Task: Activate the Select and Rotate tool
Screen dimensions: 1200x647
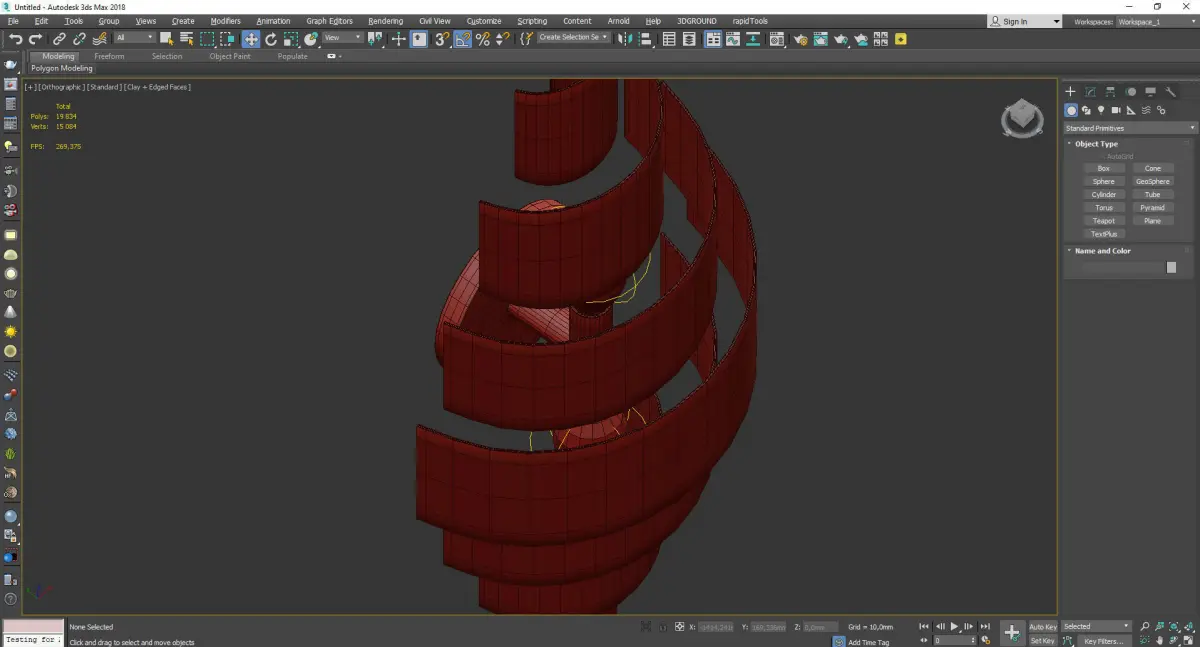Action: tap(271, 39)
